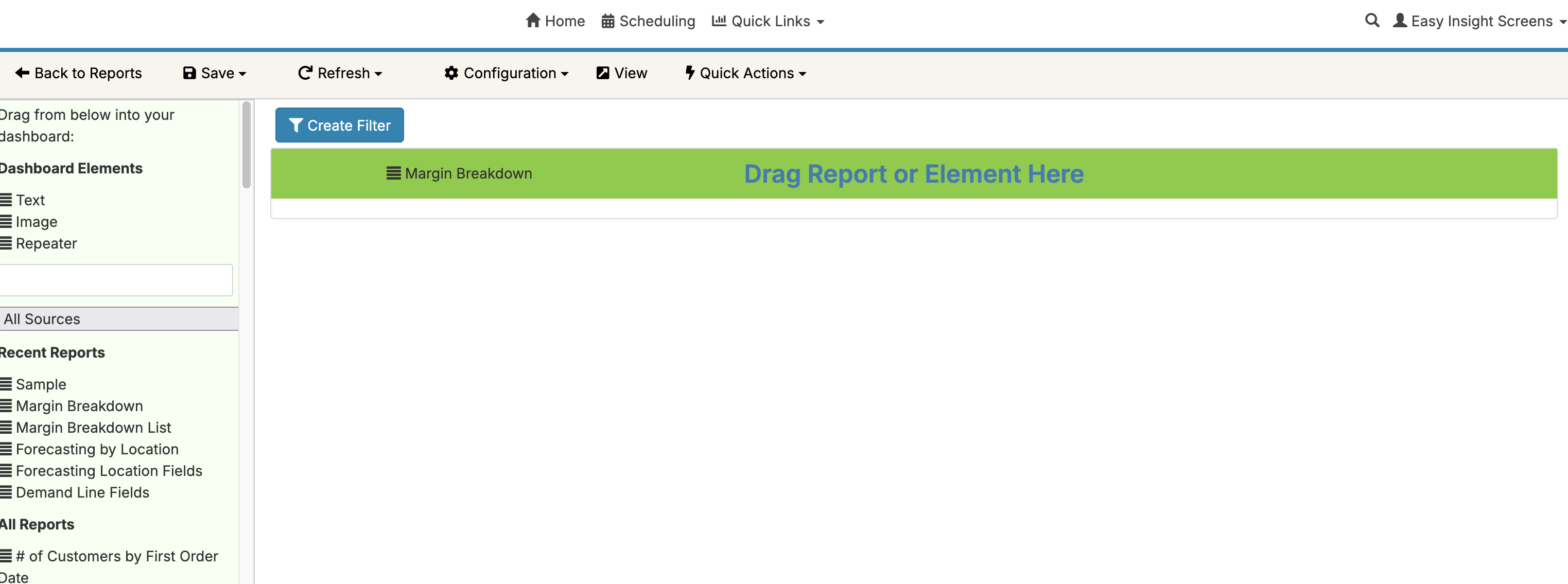Click the lightning bolt Quick Actions icon
The image size is (1568, 584).
tap(690, 73)
